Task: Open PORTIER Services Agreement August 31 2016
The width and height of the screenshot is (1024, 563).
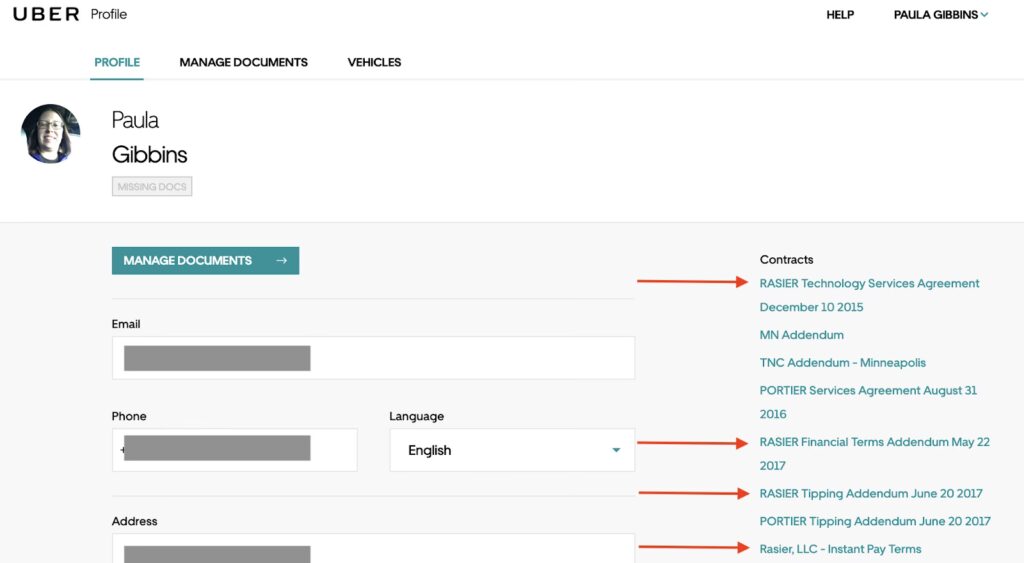Action: (x=867, y=391)
